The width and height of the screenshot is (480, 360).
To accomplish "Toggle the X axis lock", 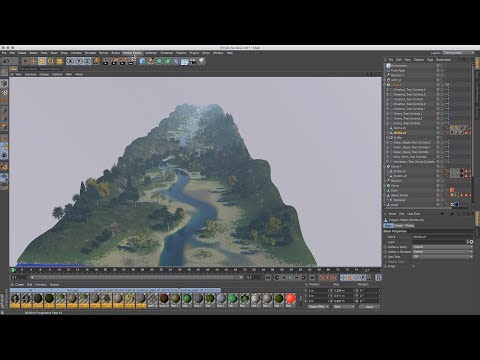I will (x=70, y=61).
